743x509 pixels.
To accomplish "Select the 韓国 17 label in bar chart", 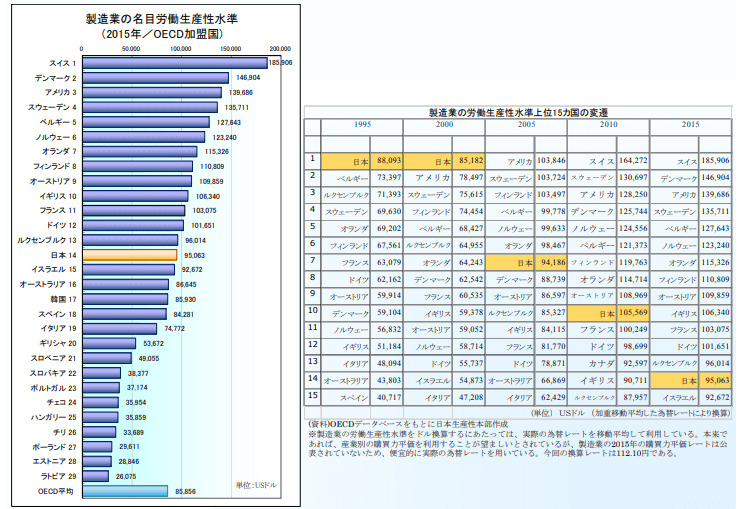I will click(62, 299).
